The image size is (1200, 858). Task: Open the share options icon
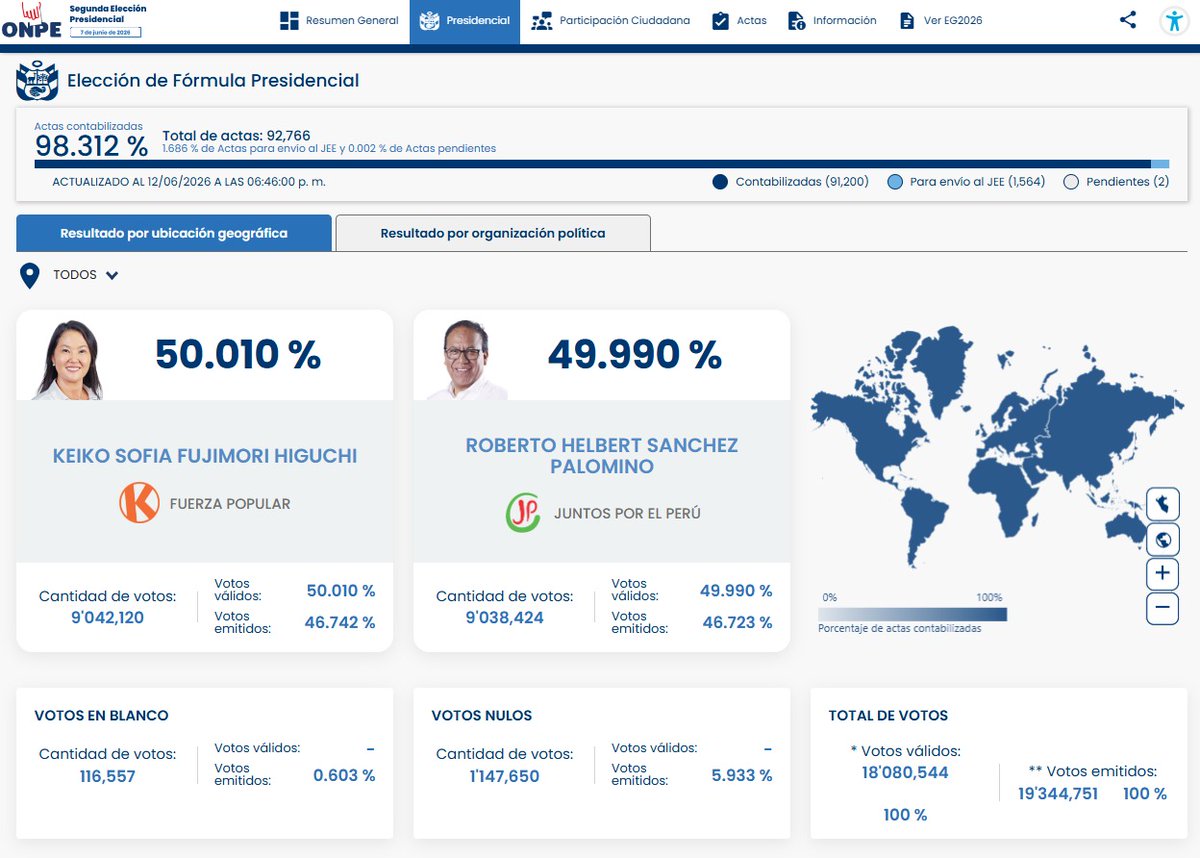pos(1127,19)
